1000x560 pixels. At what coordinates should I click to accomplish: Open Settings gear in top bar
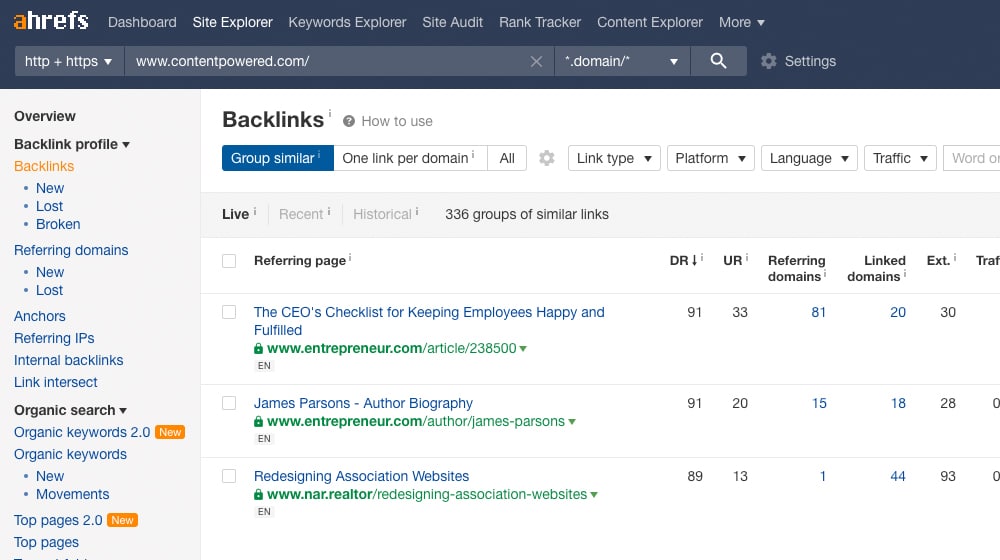point(768,61)
